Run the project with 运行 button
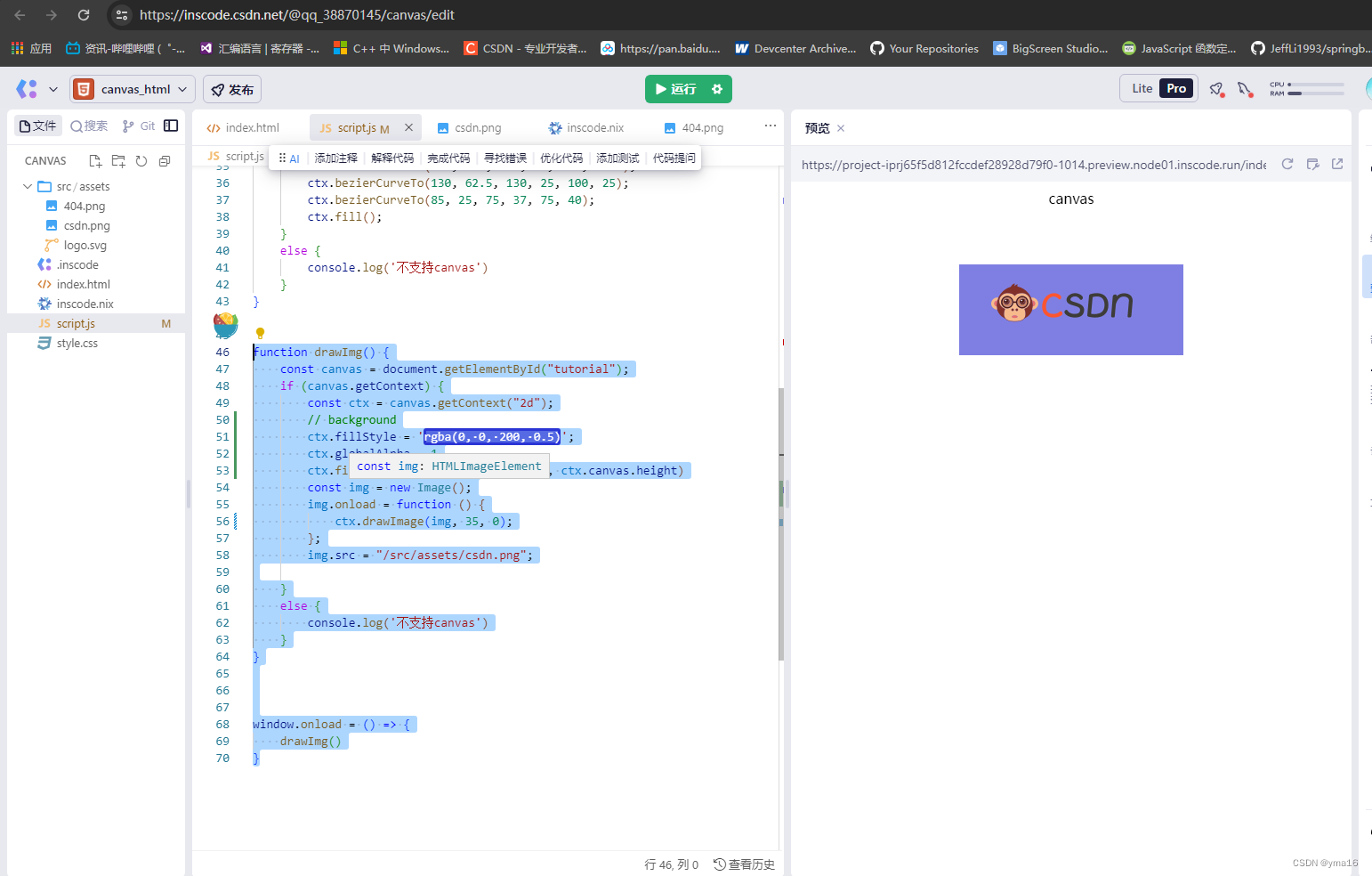 (676, 89)
